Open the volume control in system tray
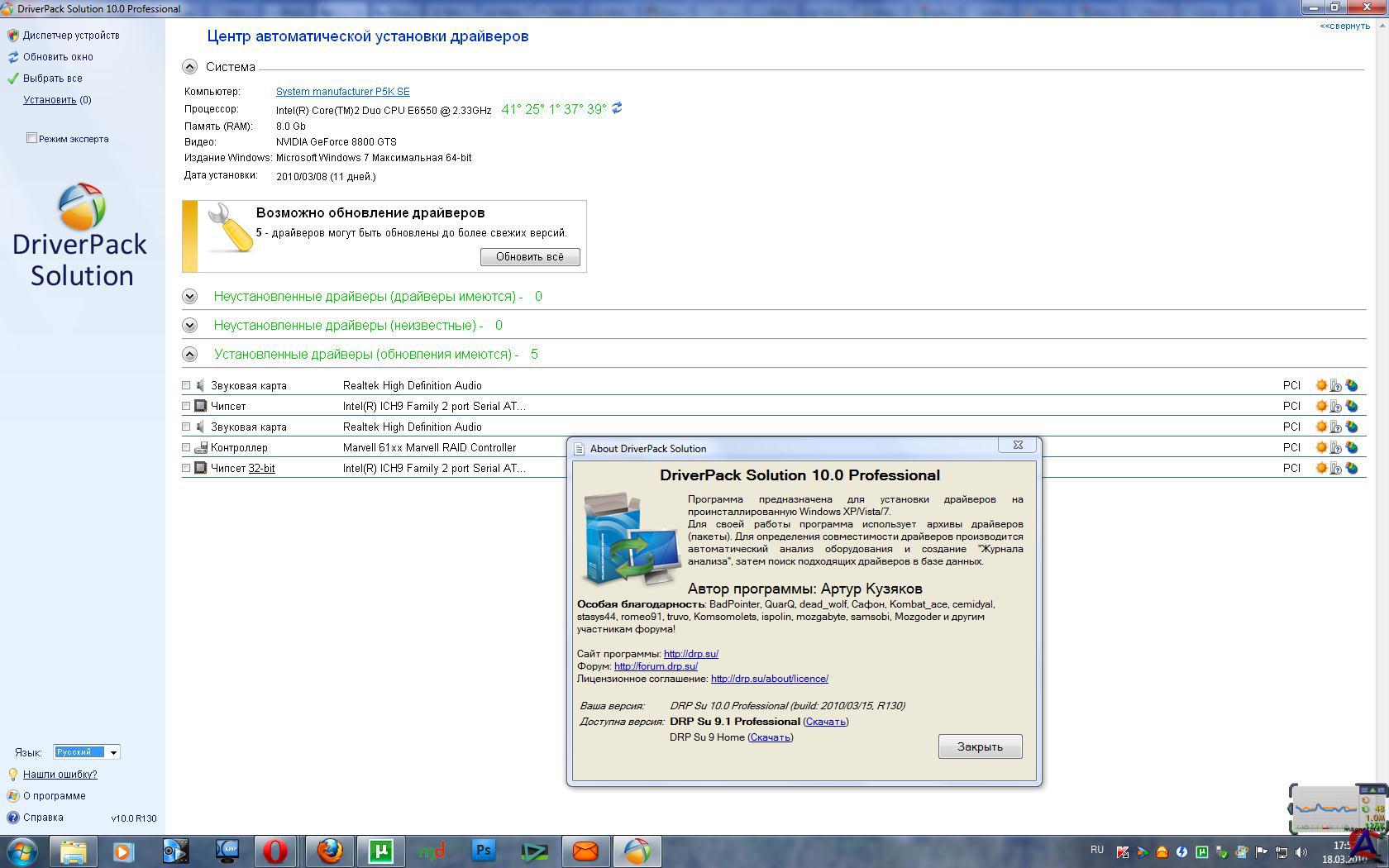 click(1301, 851)
